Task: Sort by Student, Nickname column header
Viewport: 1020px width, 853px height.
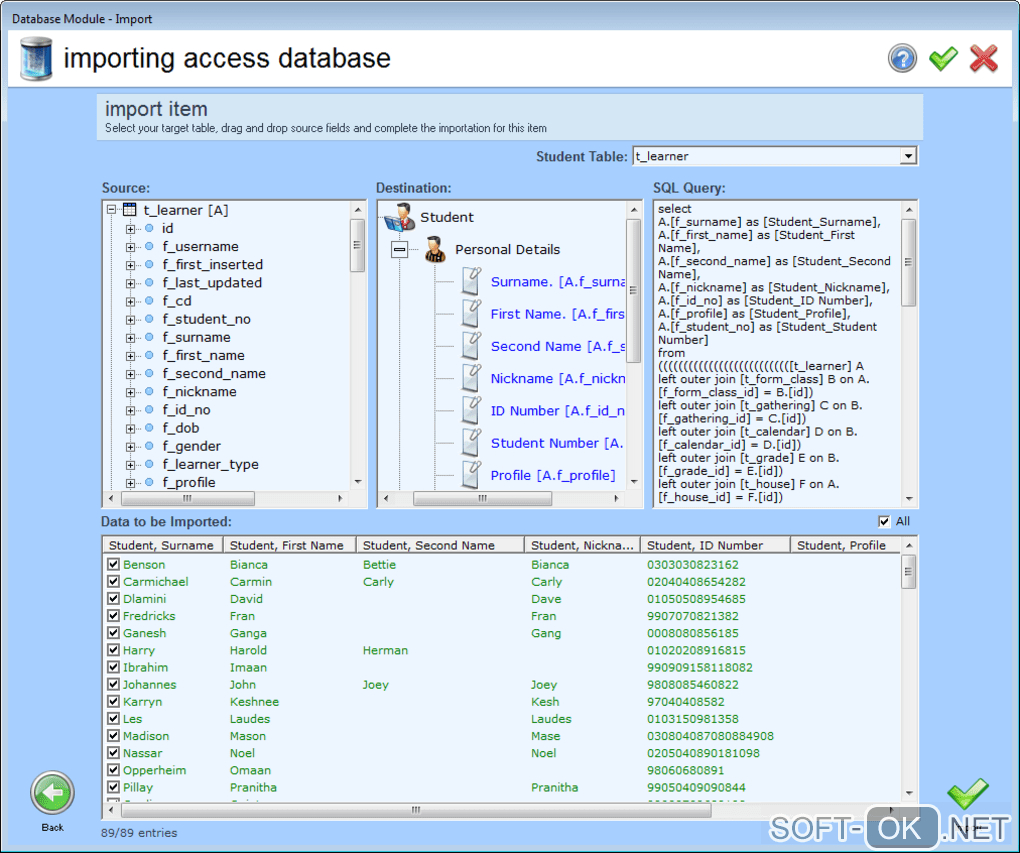Action: (x=582, y=545)
